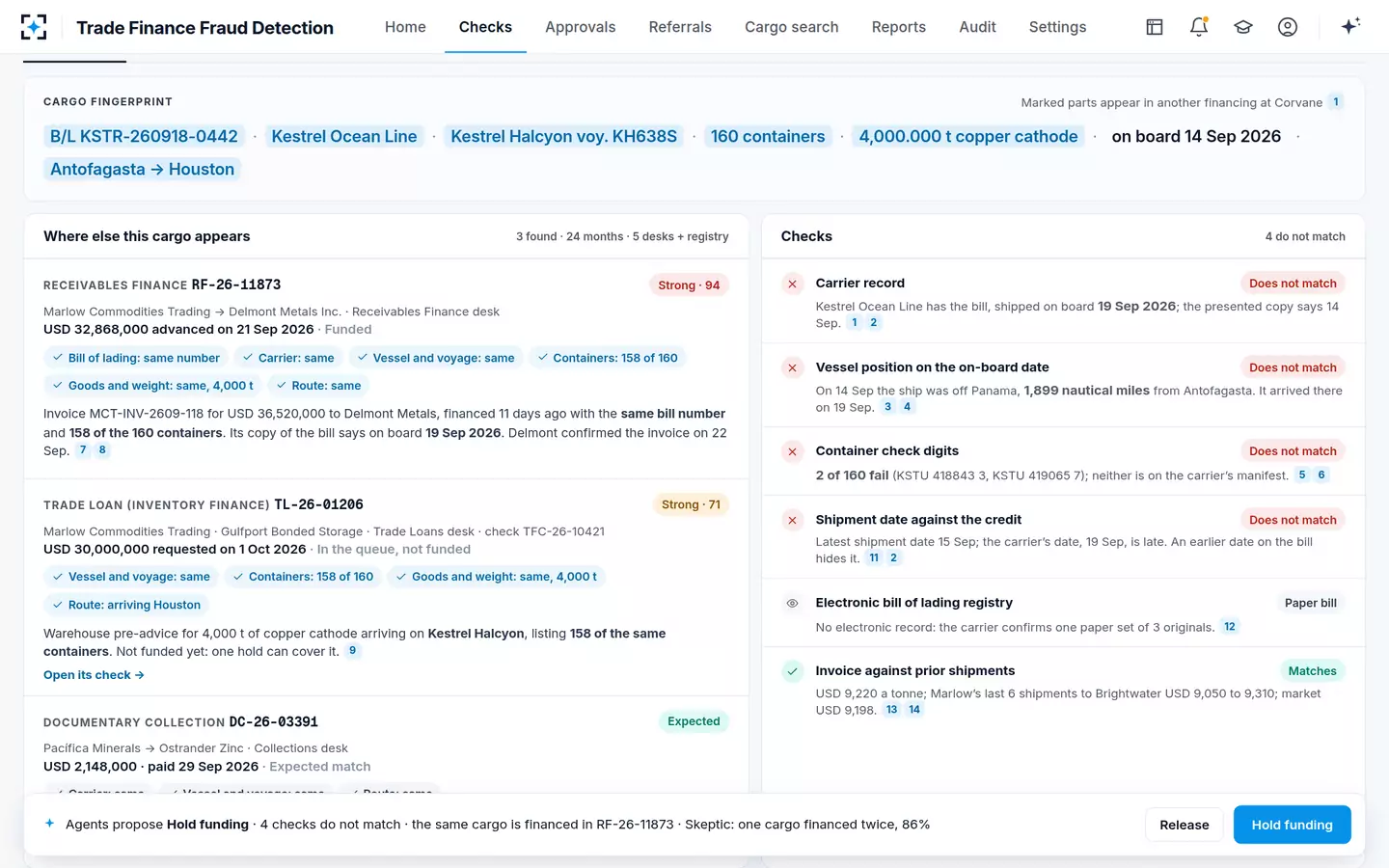Click the sparkle icon in the proposal bar

click(x=50, y=824)
